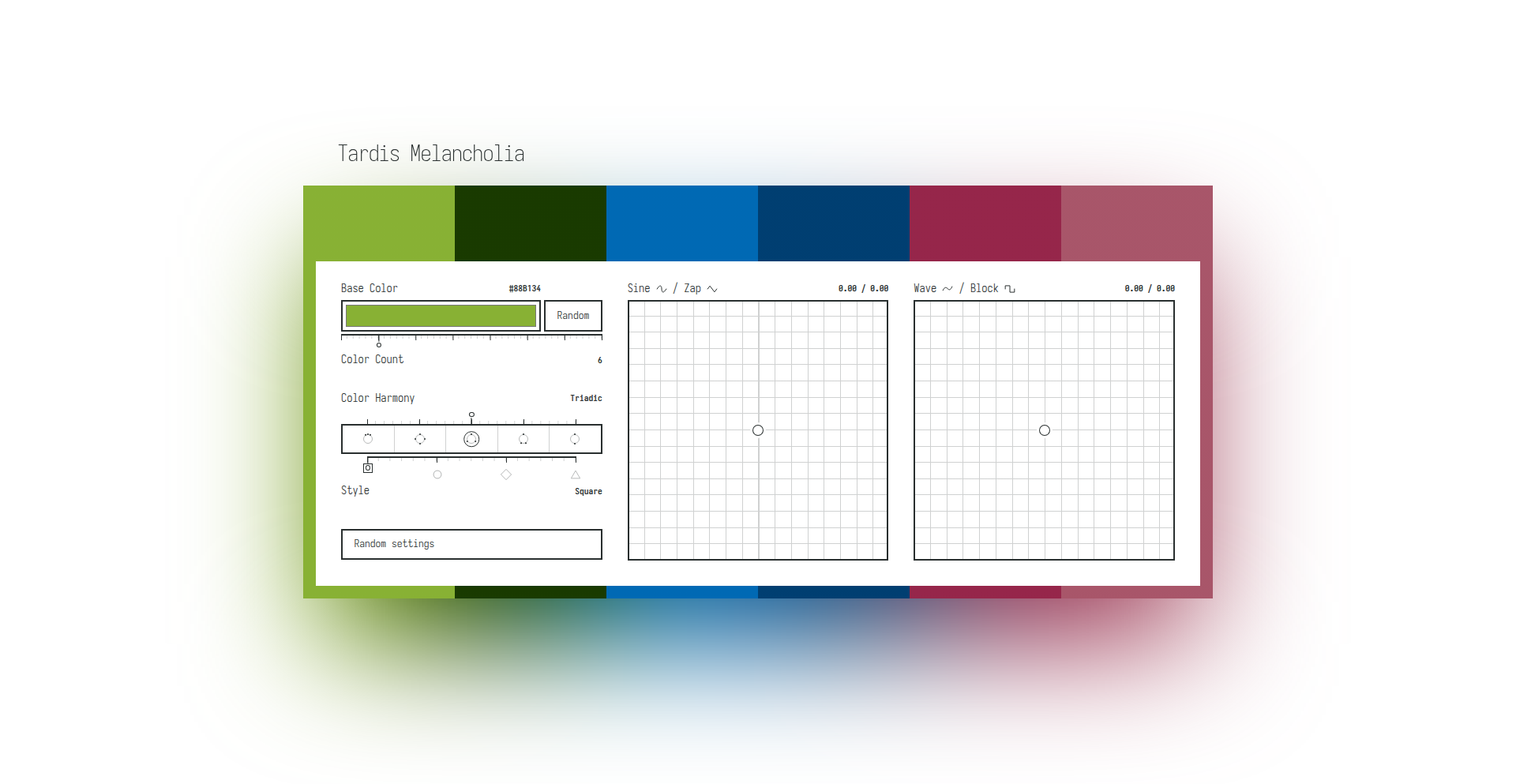Click the Sine / Zap 0.00 / 0.00 readout
The width and height of the screenshot is (1516, 784).
coord(863,289)
